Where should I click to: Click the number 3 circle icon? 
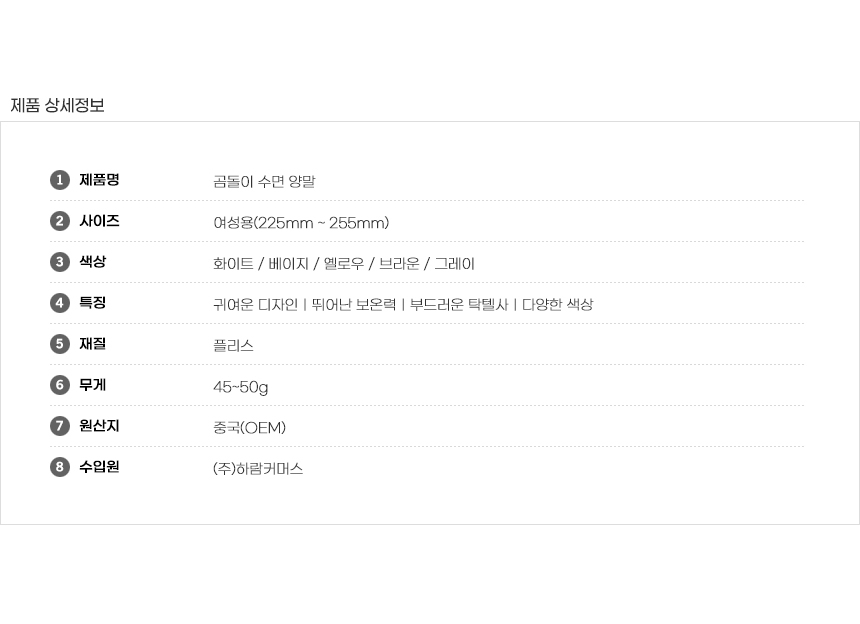(60, 262)
